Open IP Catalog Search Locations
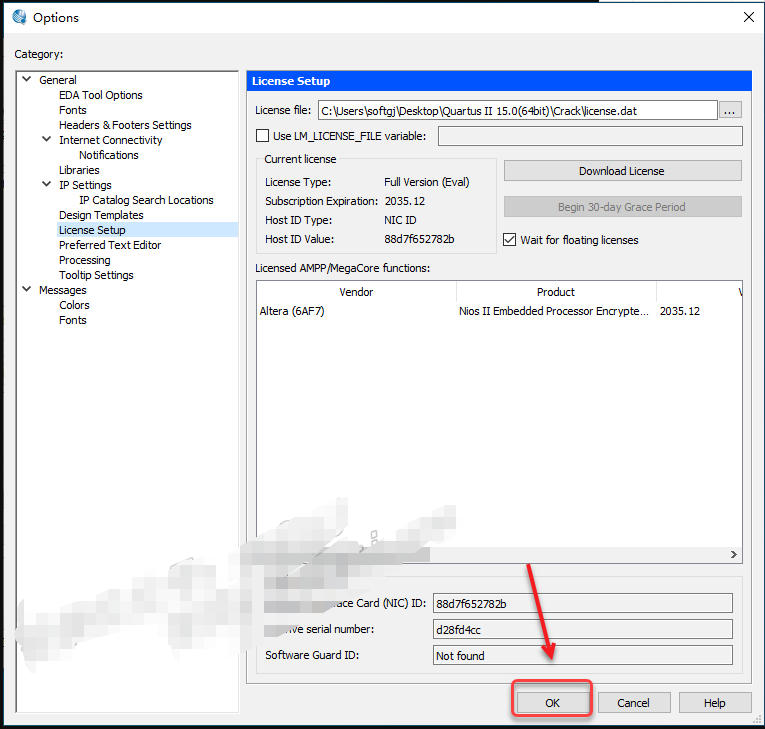 (146, 200)
